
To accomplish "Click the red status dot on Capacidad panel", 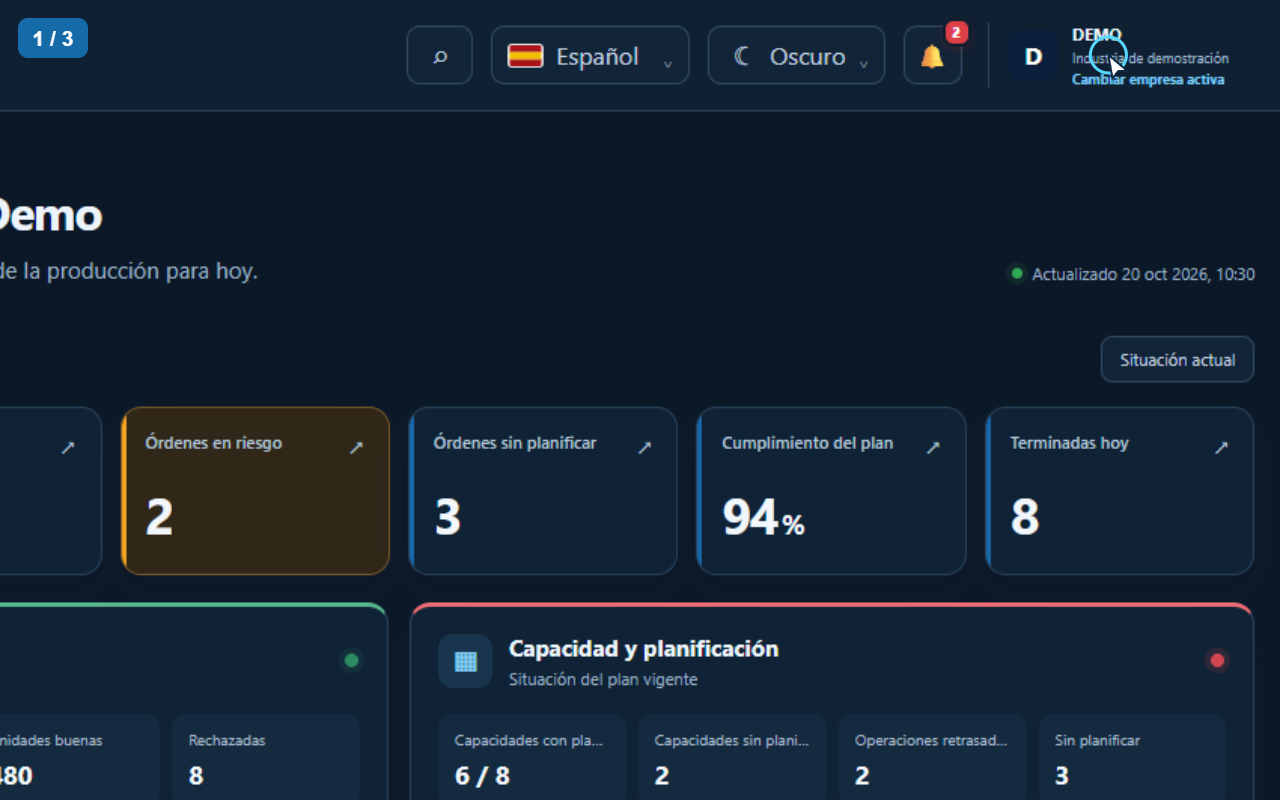I will click(x=1217, y=660).
